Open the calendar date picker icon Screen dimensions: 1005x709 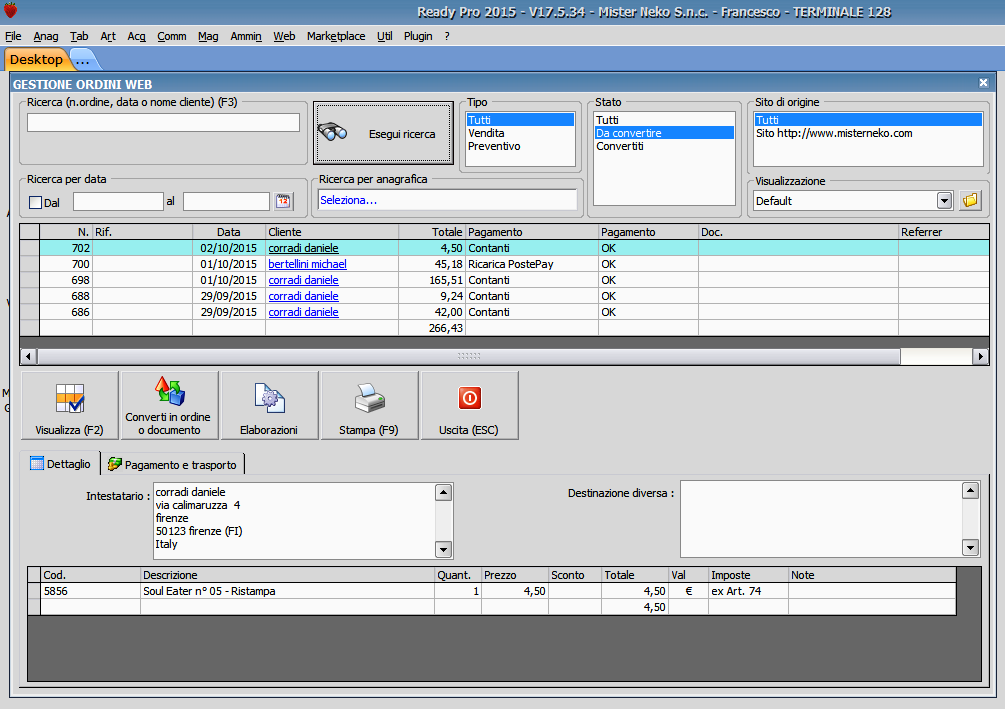click(283, 201)
